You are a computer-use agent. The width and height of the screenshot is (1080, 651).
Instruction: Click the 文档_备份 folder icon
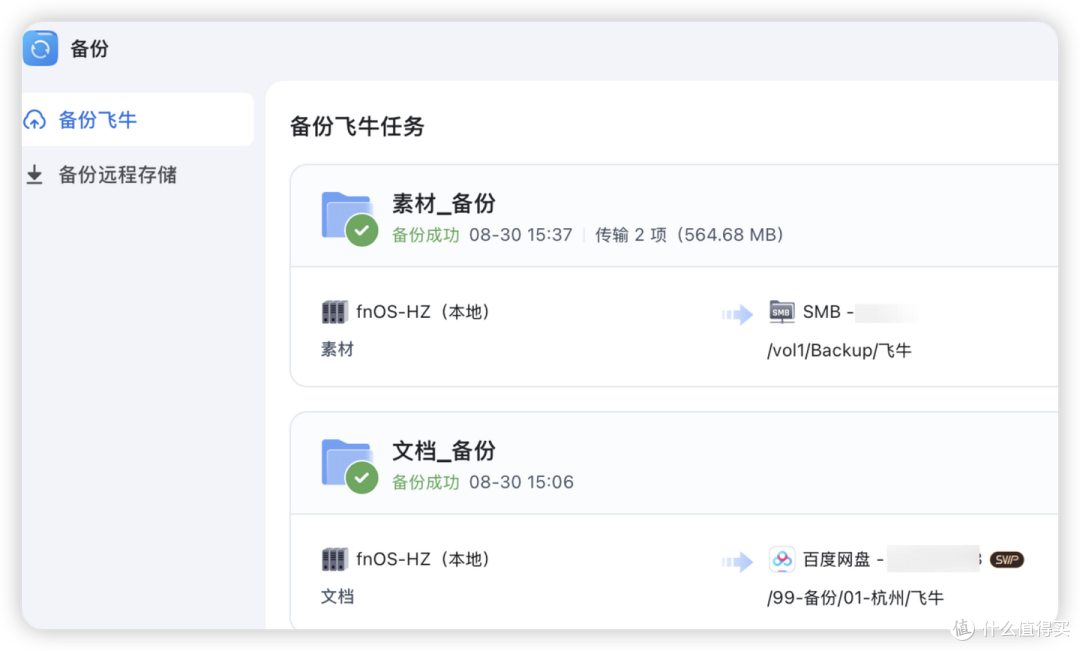click(x=349, y=465)
